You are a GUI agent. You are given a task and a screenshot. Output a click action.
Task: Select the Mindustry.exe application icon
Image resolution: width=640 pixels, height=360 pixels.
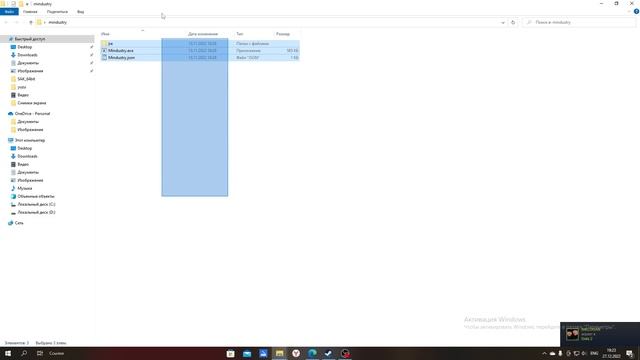(x=104, y=51)
